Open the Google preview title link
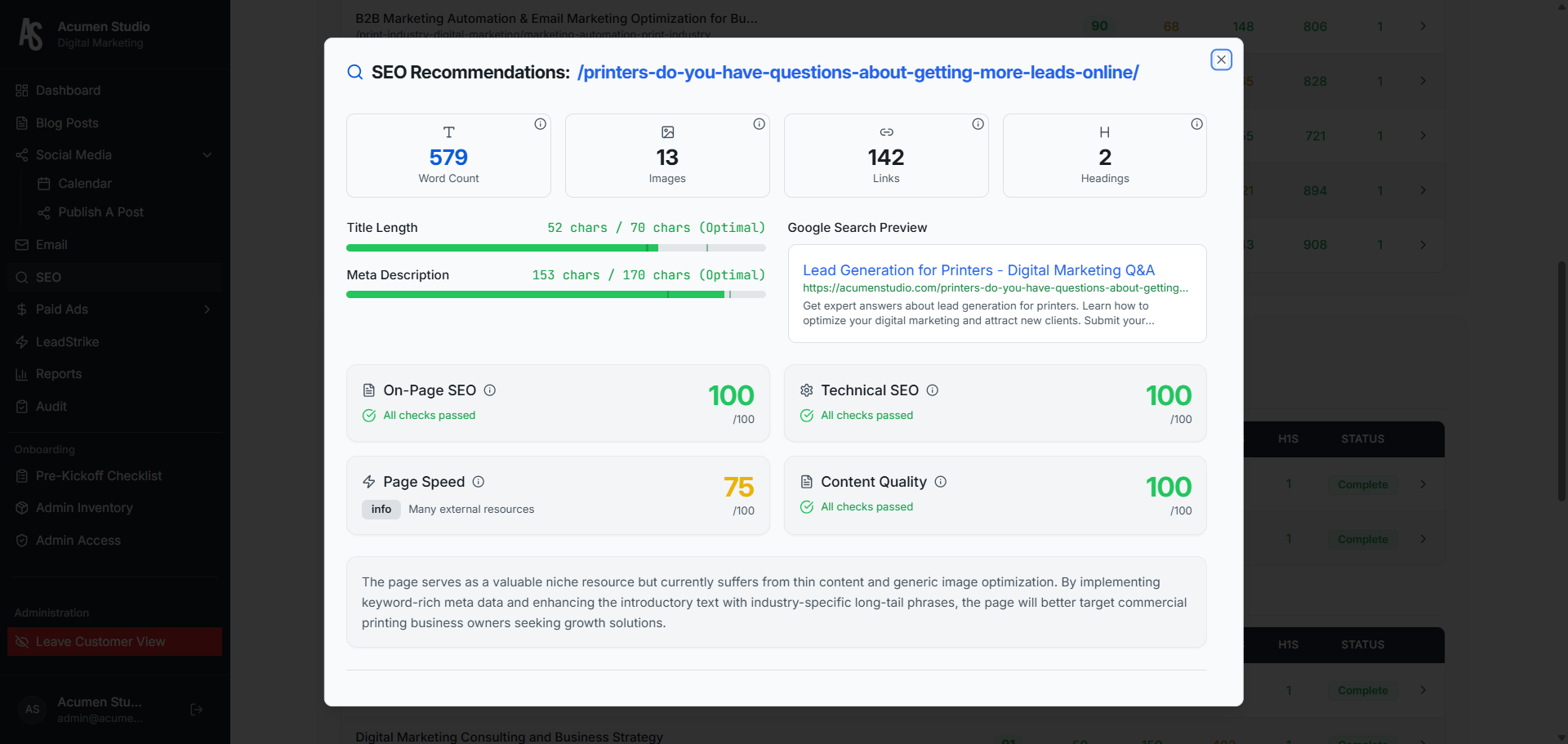1568x744 pixels. (x=978, y=270)
